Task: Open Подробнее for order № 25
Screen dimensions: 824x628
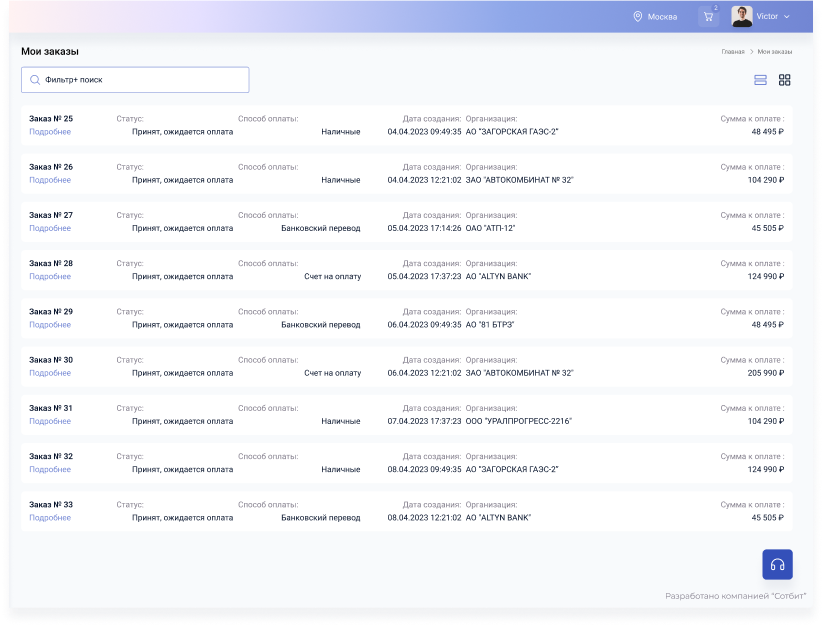Action: [50, 132]
